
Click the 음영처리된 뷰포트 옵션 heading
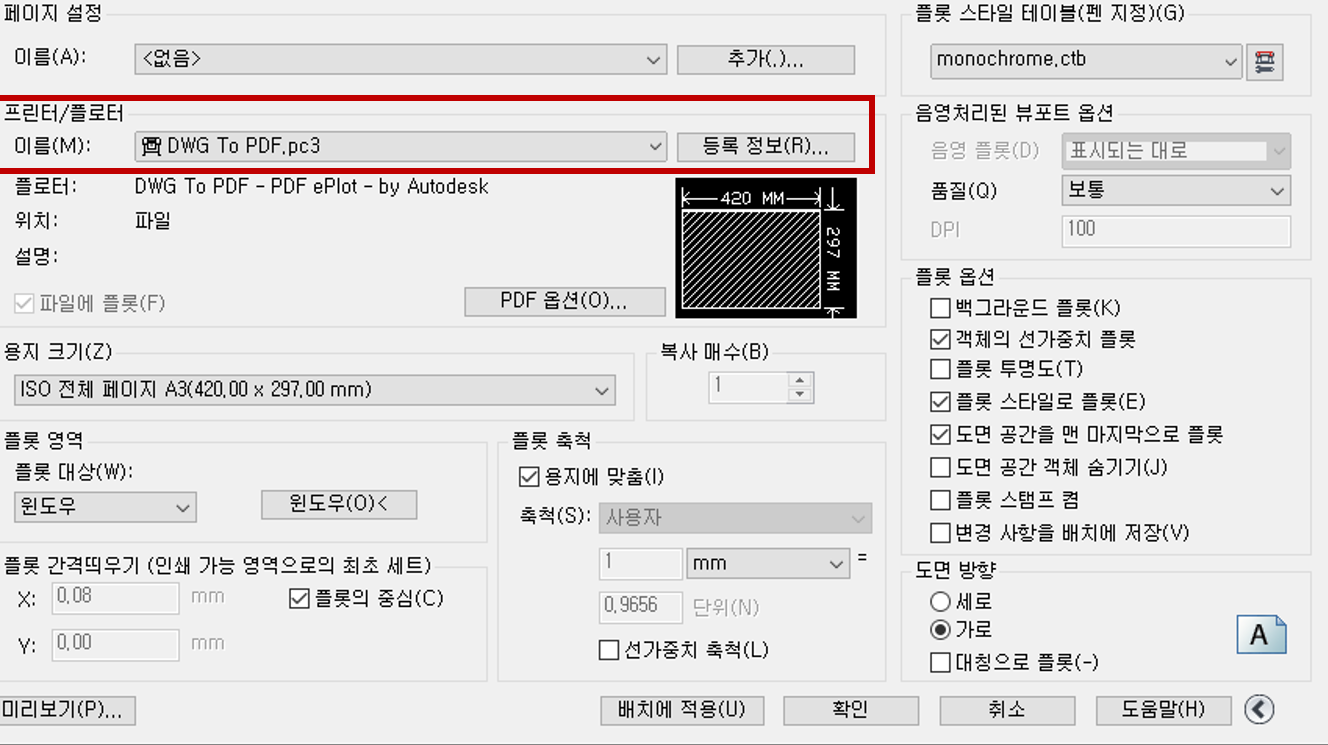click(x=1014, y=113)
